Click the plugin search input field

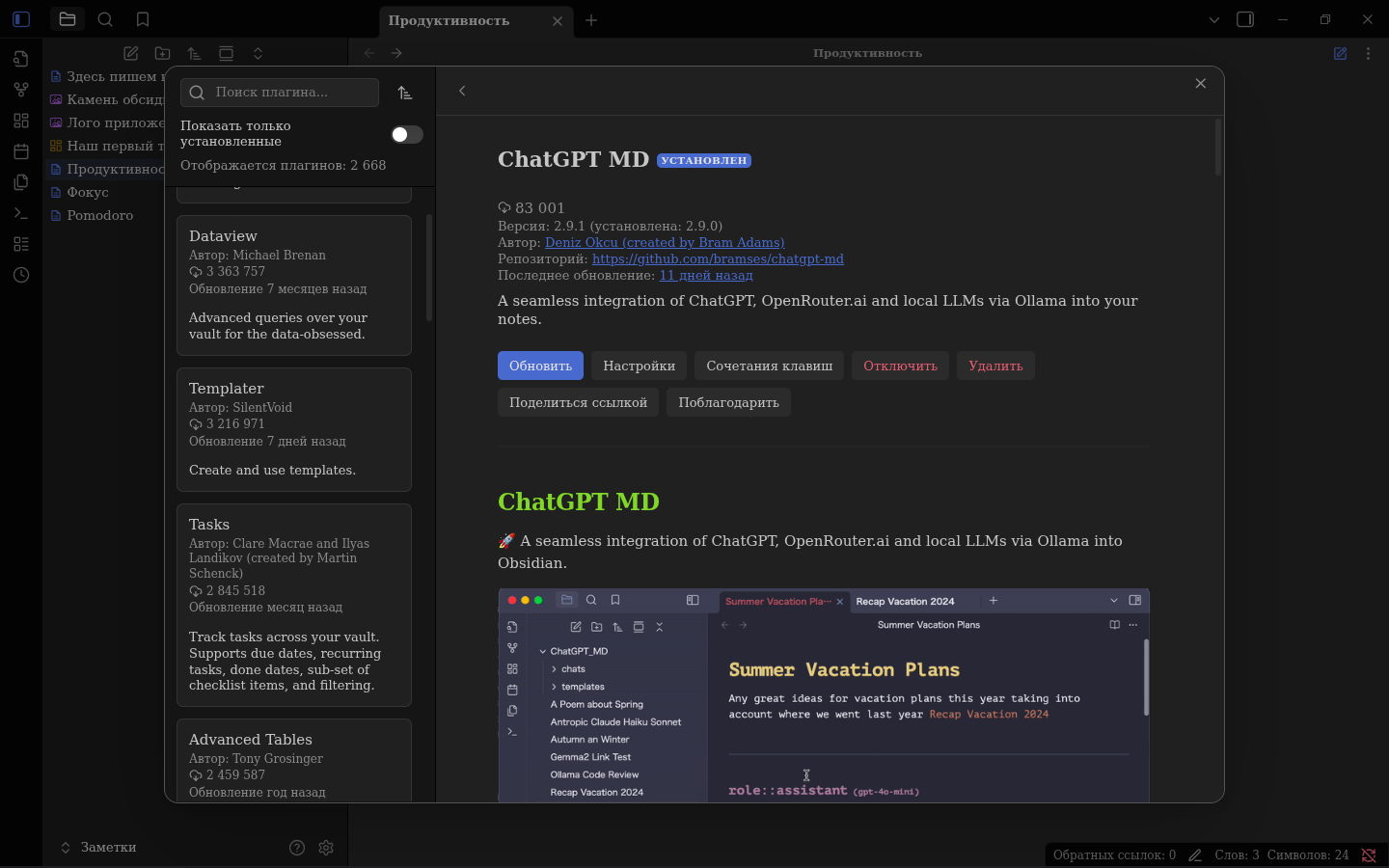289,93
